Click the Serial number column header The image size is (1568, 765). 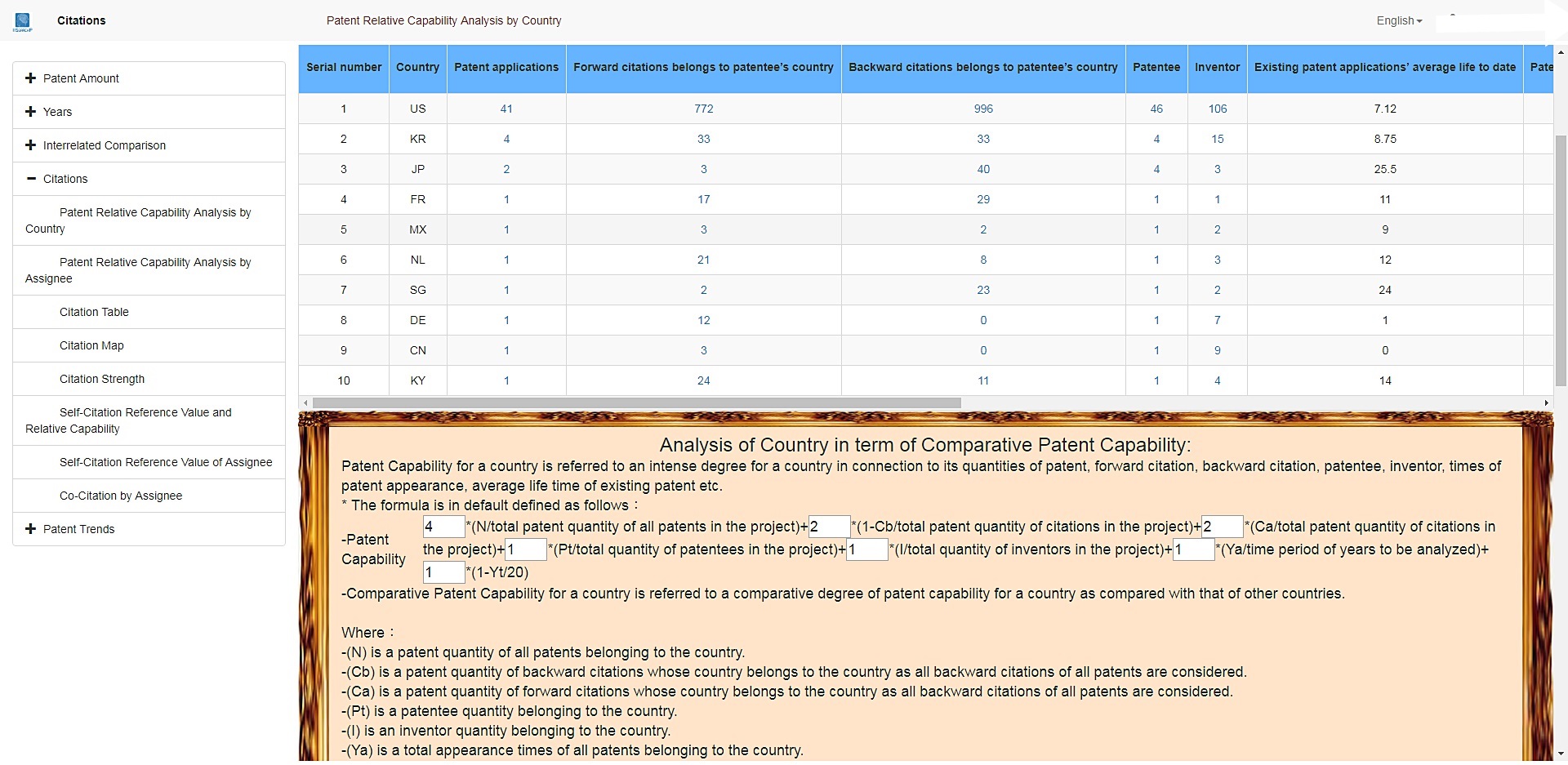344,68
